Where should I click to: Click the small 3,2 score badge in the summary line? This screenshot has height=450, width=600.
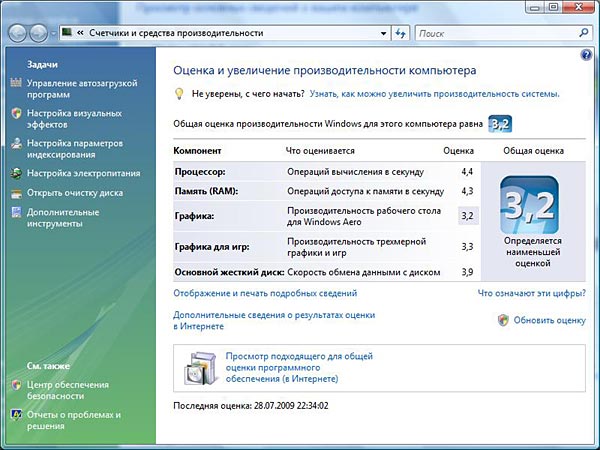500,124
